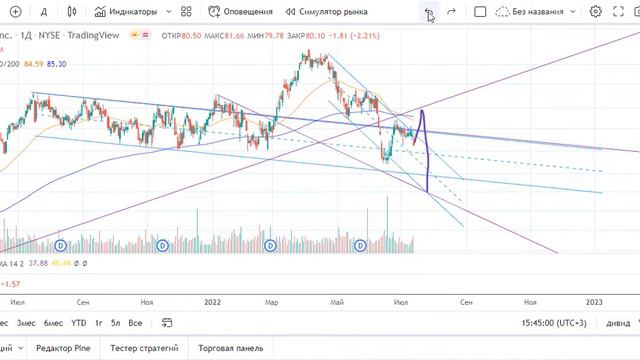Click the Май label on time axis
Screen dimensions: 640x360
[337, 302]
